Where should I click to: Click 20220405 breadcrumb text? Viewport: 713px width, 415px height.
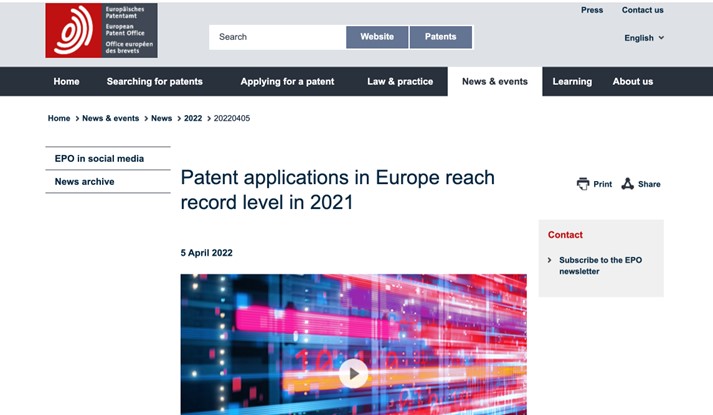(232, 118)
